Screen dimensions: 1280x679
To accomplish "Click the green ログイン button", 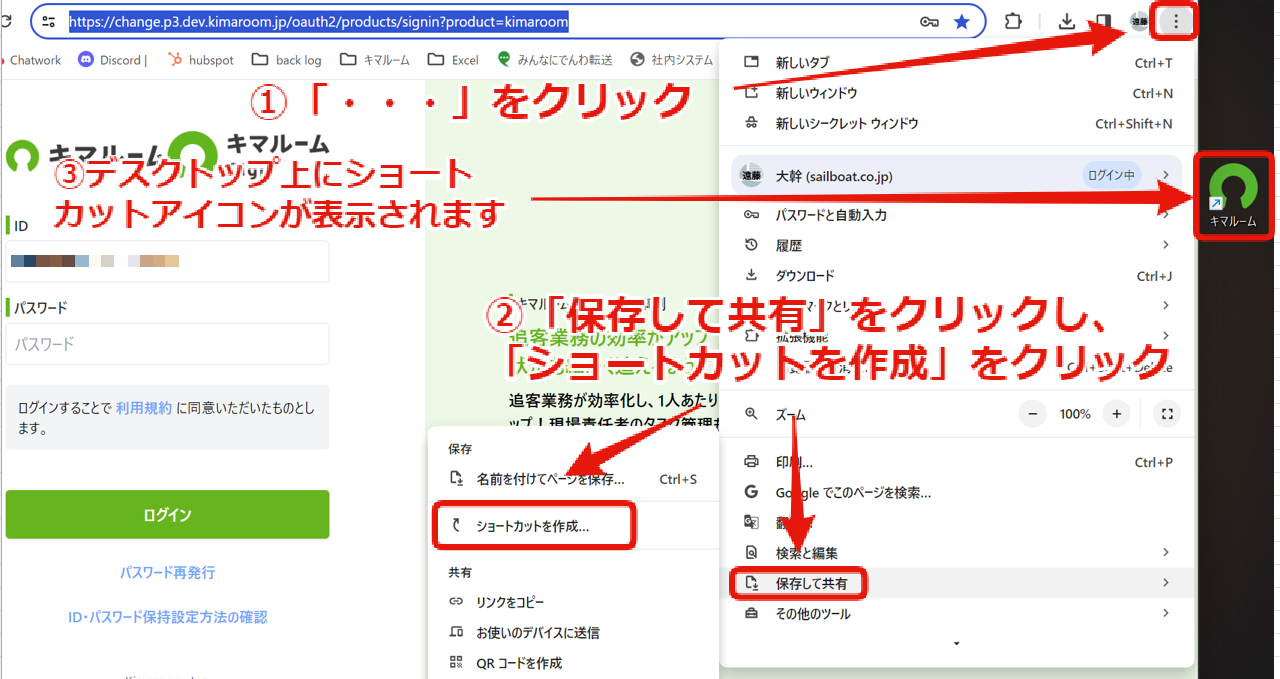I will pyautogui.click(x=167, y=514).
